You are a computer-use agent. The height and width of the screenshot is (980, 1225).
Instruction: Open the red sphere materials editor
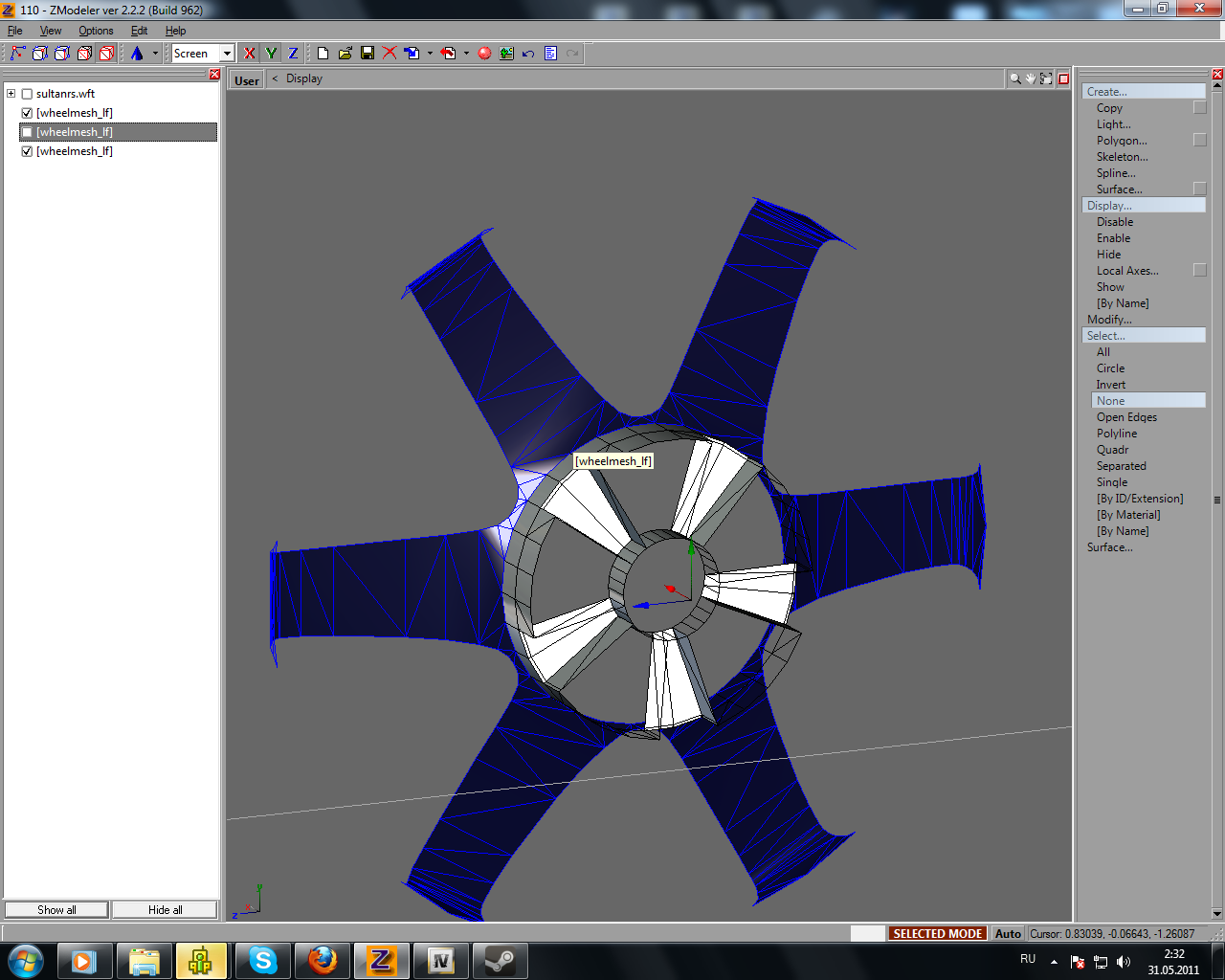pos(484,54)
